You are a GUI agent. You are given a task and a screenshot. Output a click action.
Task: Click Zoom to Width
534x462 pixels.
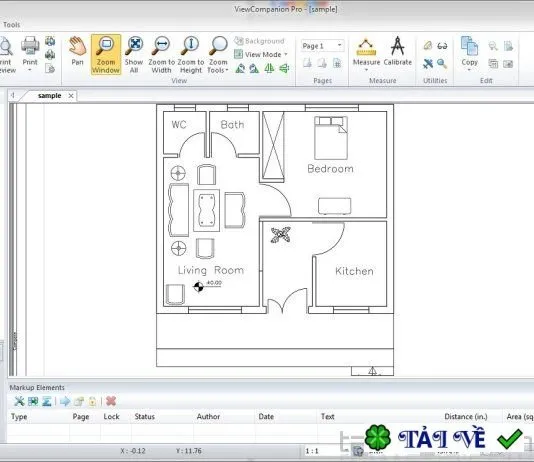click(161, 54)
